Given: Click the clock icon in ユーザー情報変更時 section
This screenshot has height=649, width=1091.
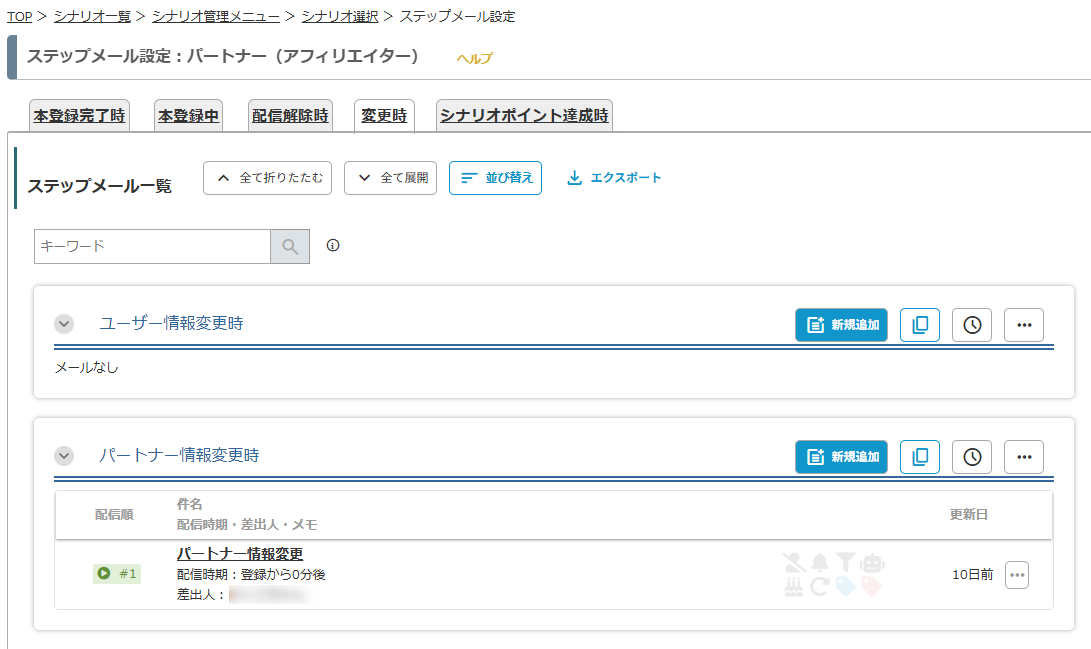Looking at the screenshot, I should 972,325.
